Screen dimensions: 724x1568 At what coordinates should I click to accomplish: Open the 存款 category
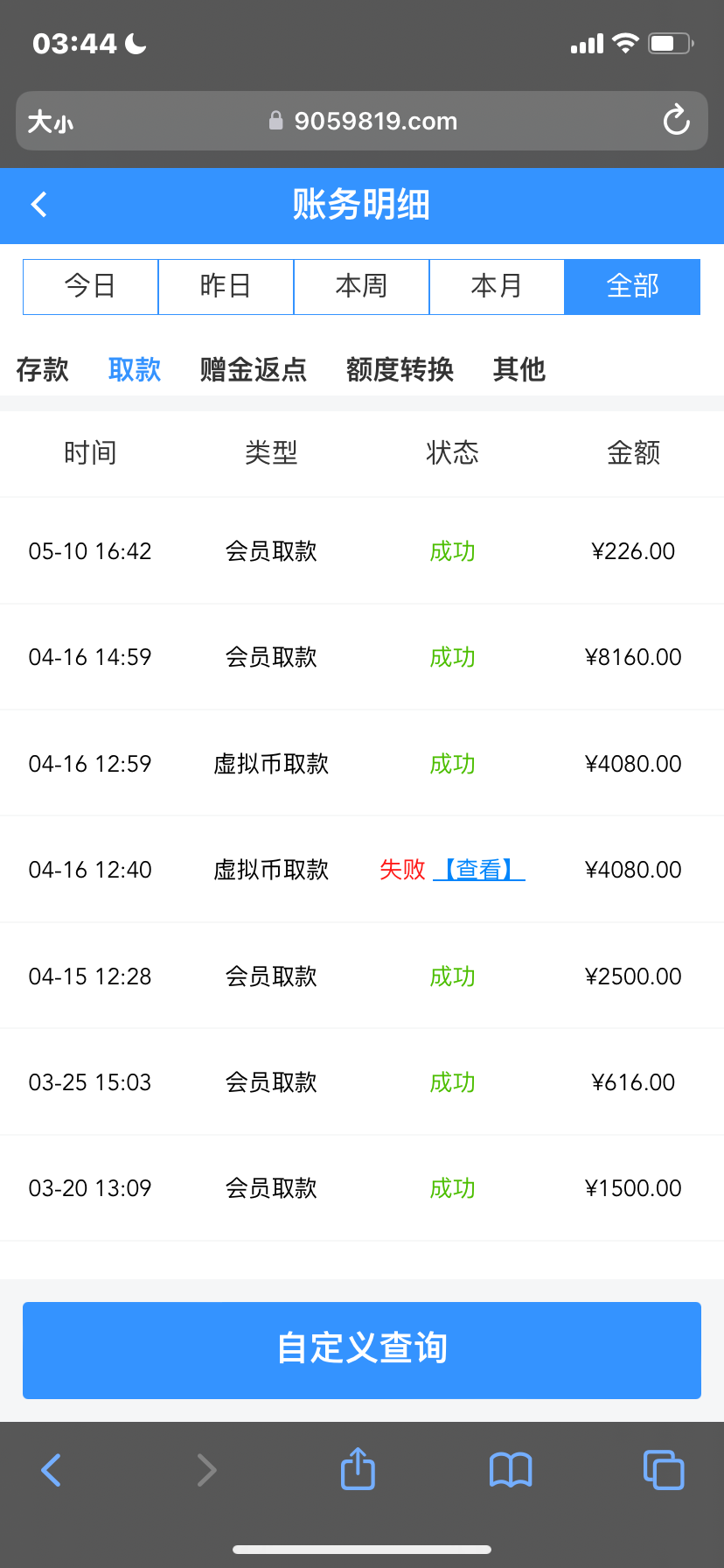click(42, 369)
